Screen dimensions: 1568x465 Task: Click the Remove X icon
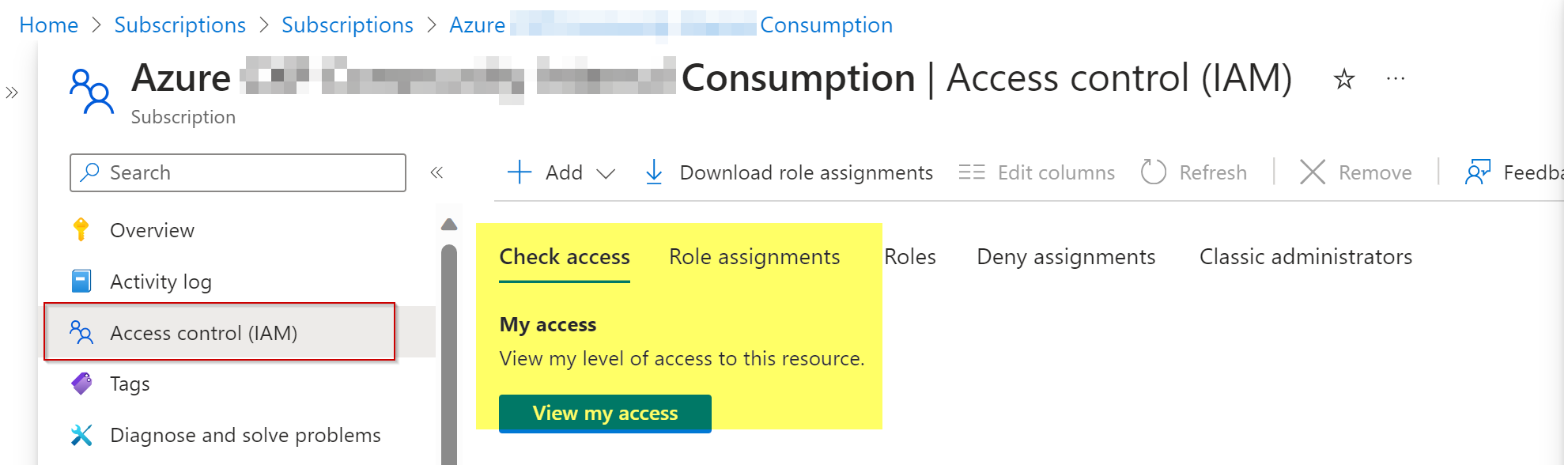[x=1313, y=172]
